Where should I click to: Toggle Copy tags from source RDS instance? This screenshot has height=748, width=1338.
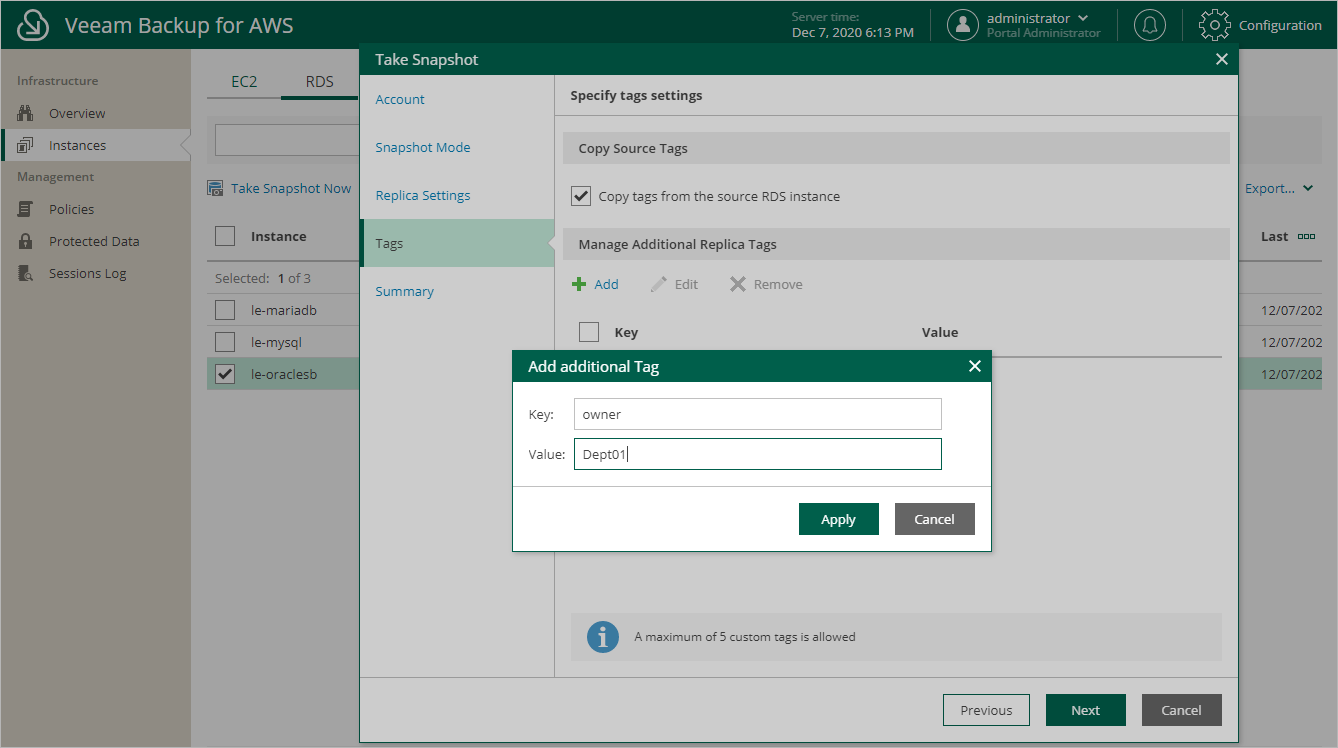pyautogui.click(x=581, y=196)
